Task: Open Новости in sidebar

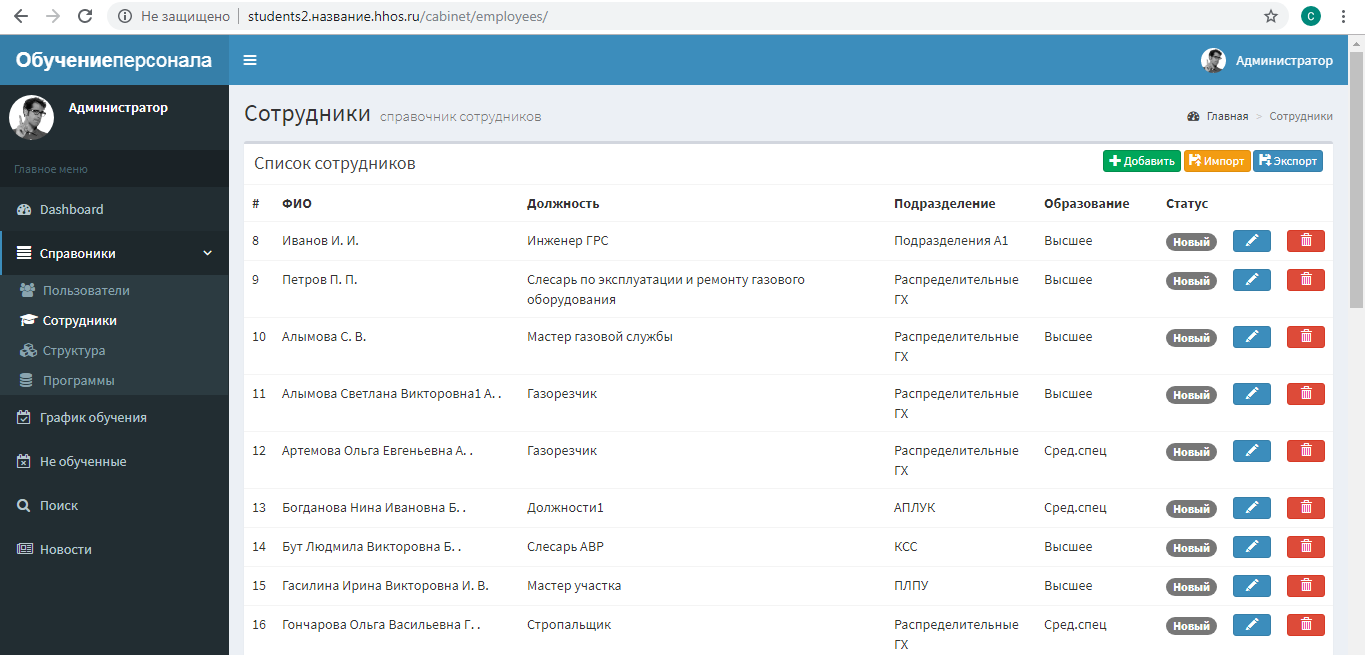Action: point(114,549)
